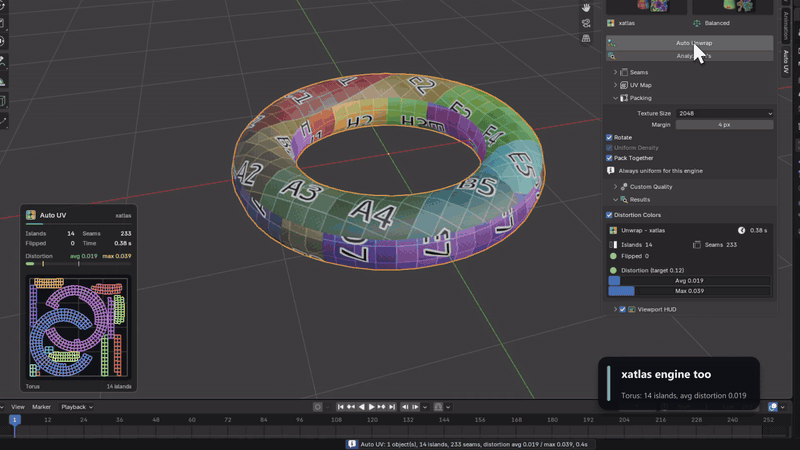
Task: Jump to the next keyframe
Action: (382, 407)
